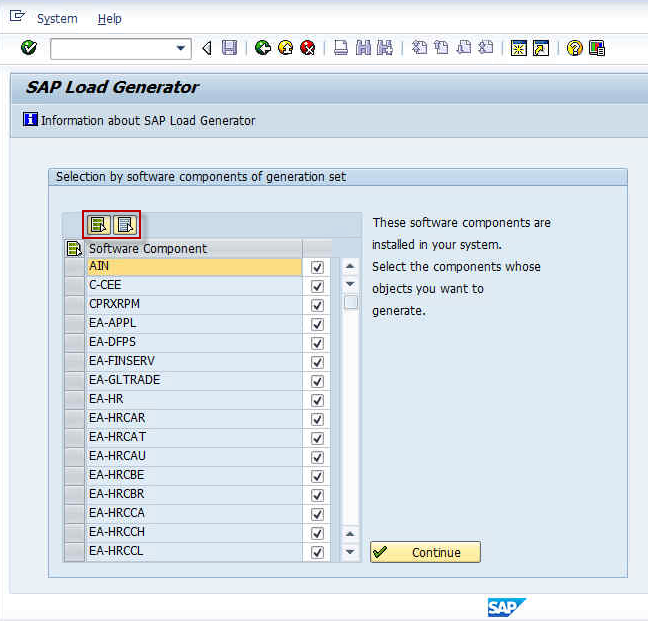Uncheck the AIN checkbox

point(317,267)
